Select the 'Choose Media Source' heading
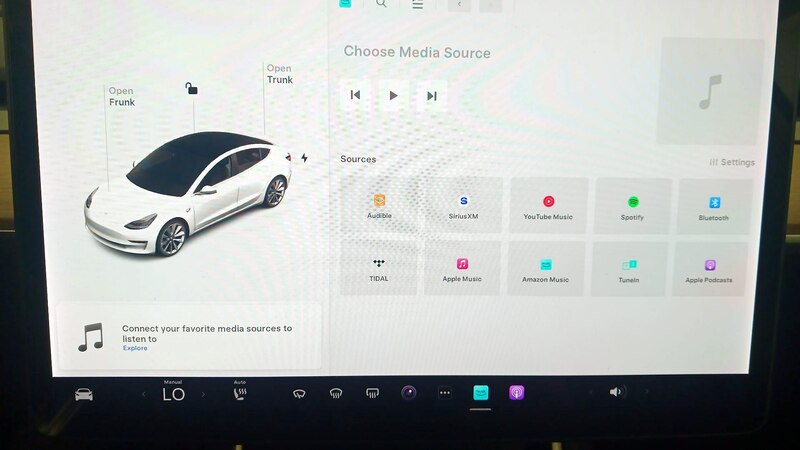The image size is (800, 450). 417,52
